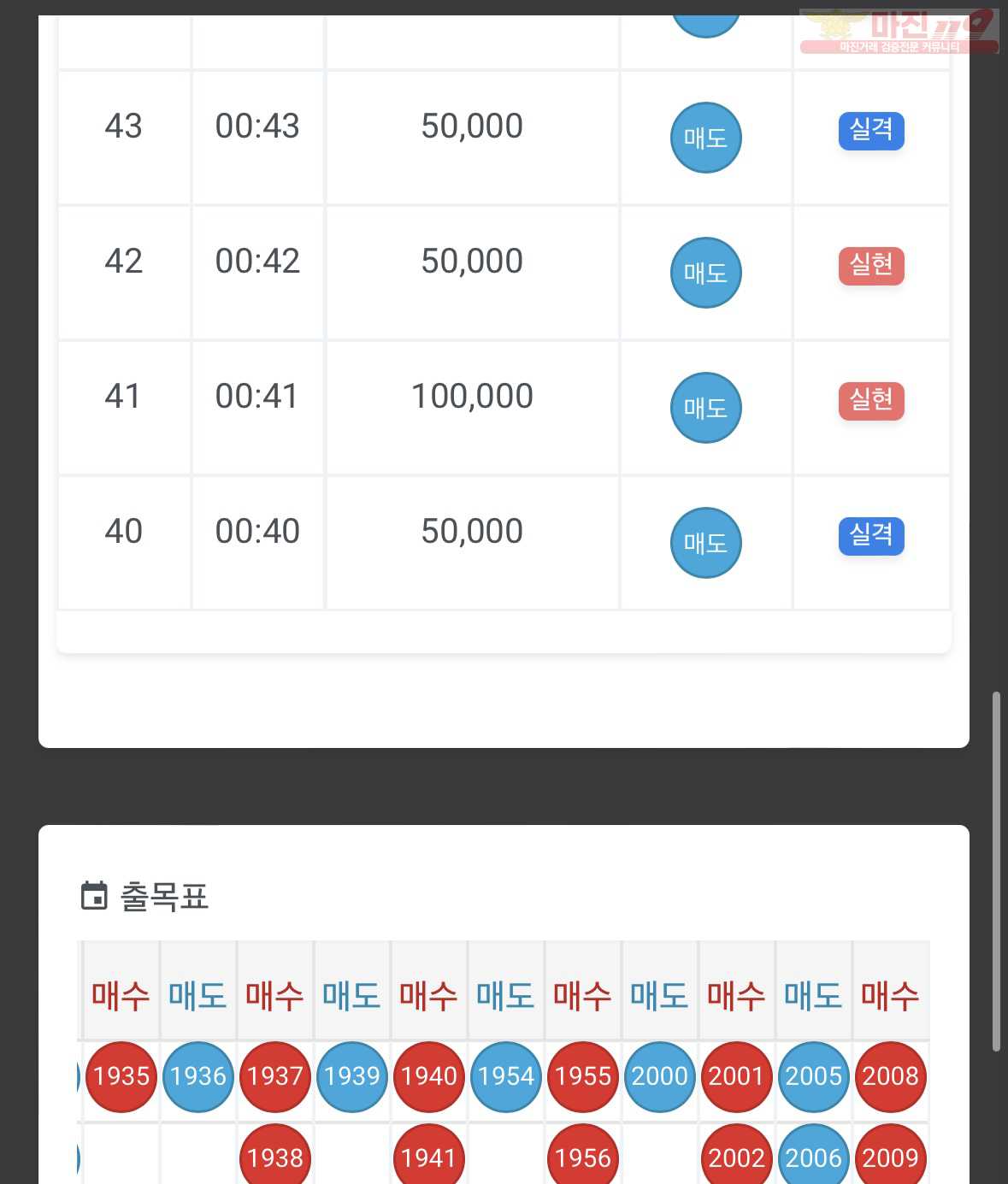Click the calendar icon beside 출목표

tap(94, 896)
